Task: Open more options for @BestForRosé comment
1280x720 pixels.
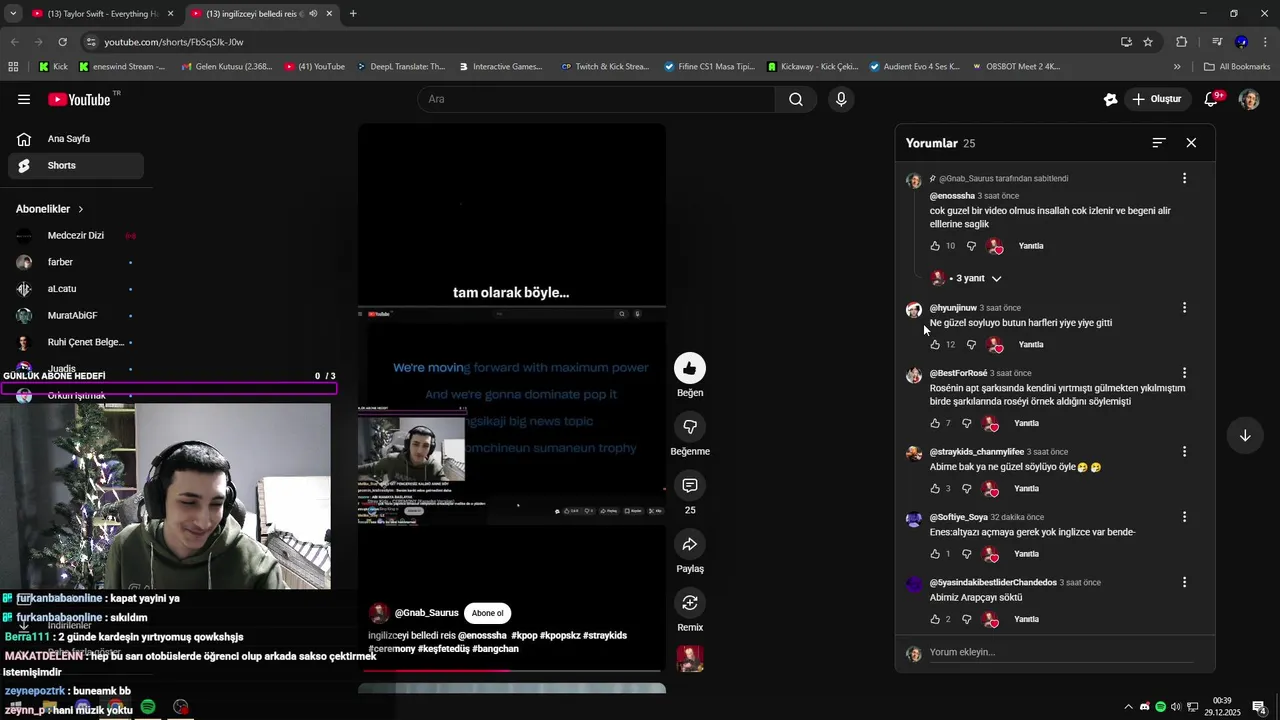Action: [1184, 373]
